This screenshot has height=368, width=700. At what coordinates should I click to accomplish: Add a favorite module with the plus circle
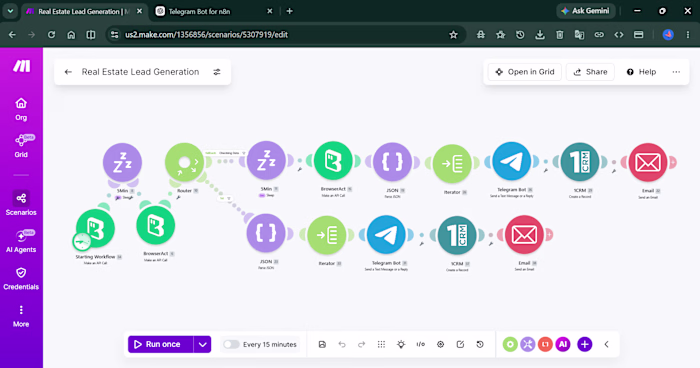585,344
